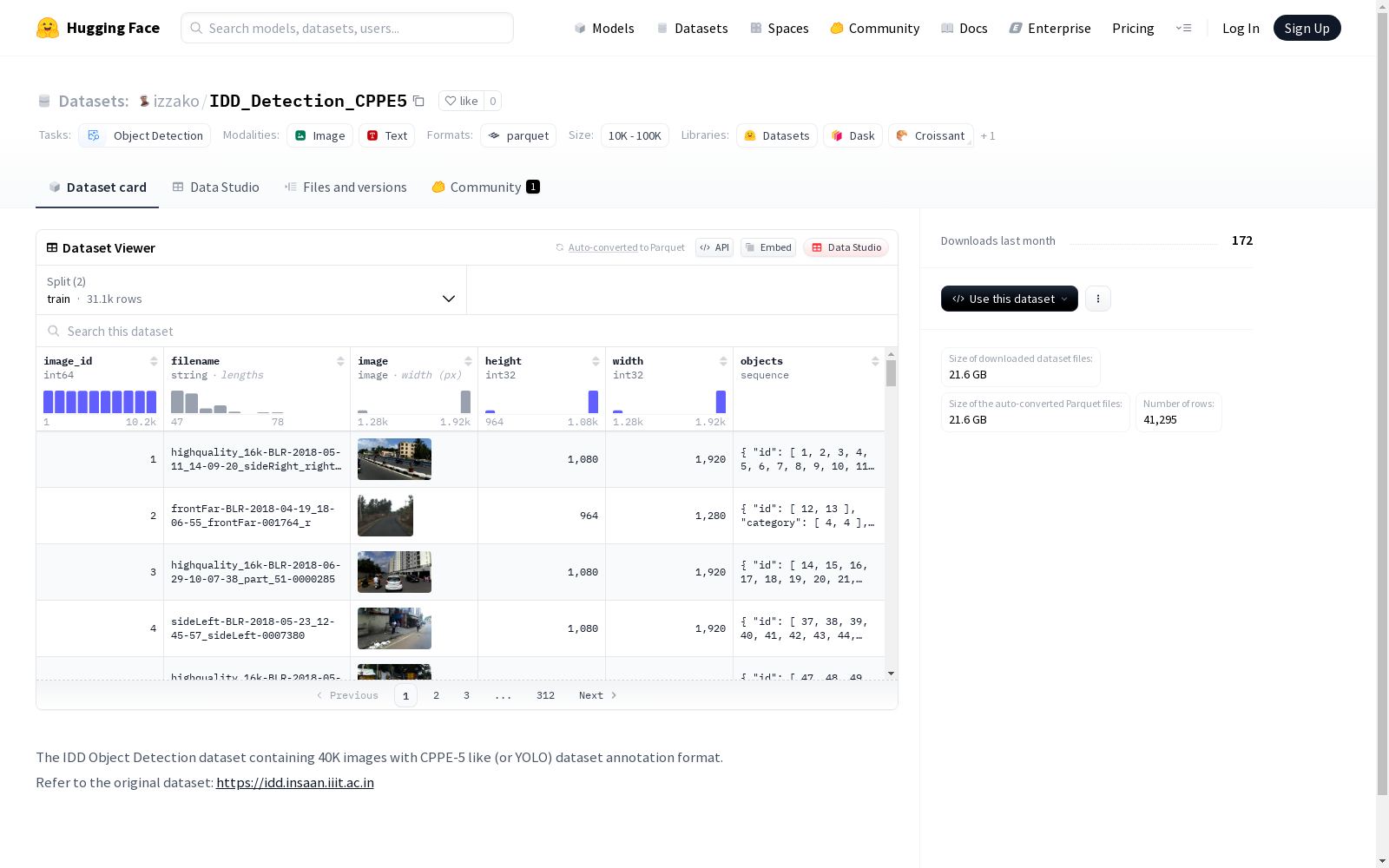Click the Text modality tag
Screen dimensions: 1389x868
tap(386, 135)
